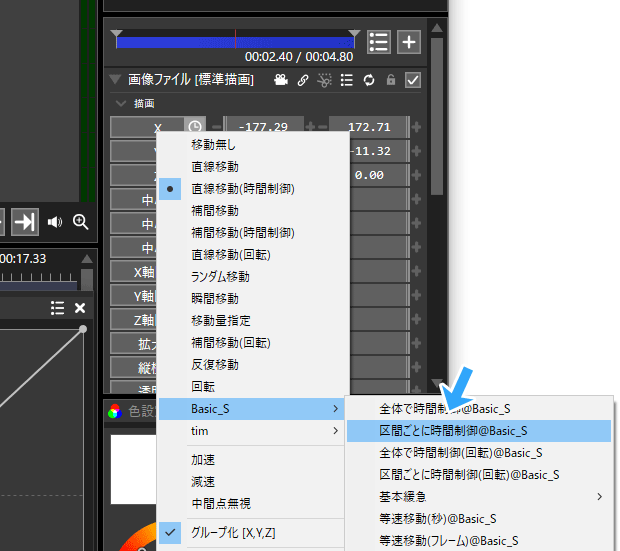620x551 pixels.
Task: Click the speaker volume icon
Action: [x=55, y=222]
